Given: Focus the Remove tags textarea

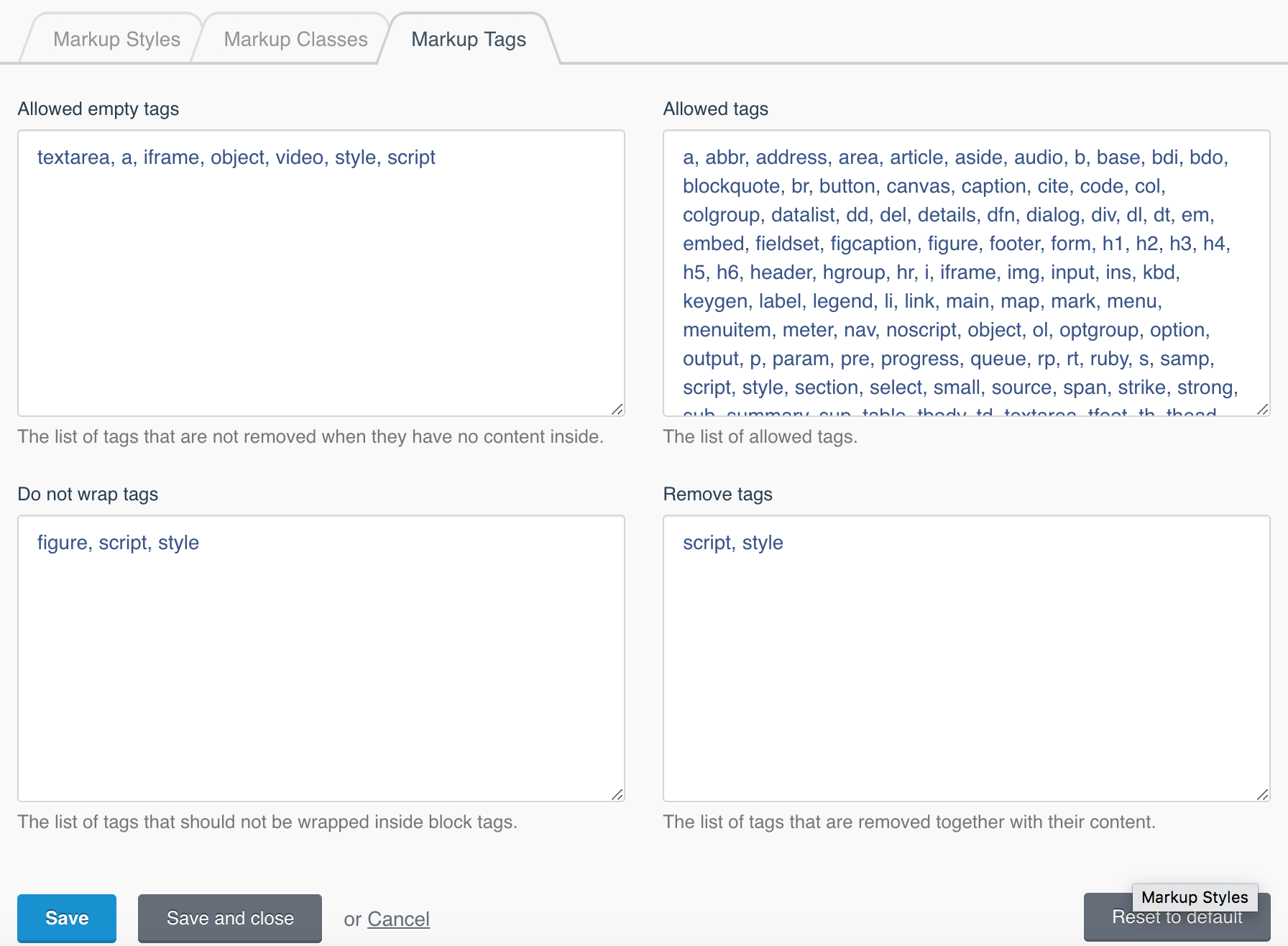Looking at the screenshot, I should click(967, 658).
